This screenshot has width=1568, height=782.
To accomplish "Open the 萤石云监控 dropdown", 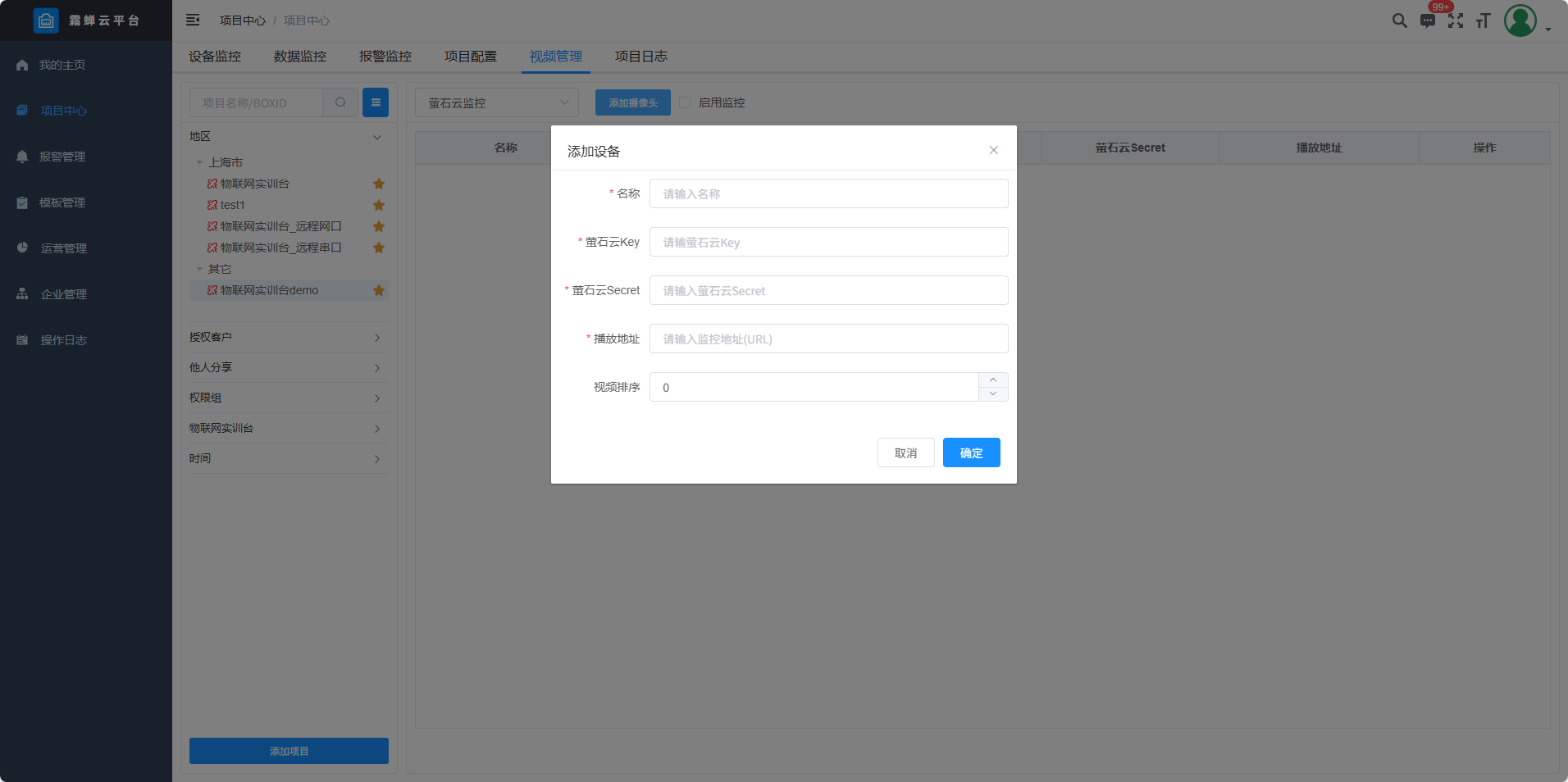I will tap(497, 102).
